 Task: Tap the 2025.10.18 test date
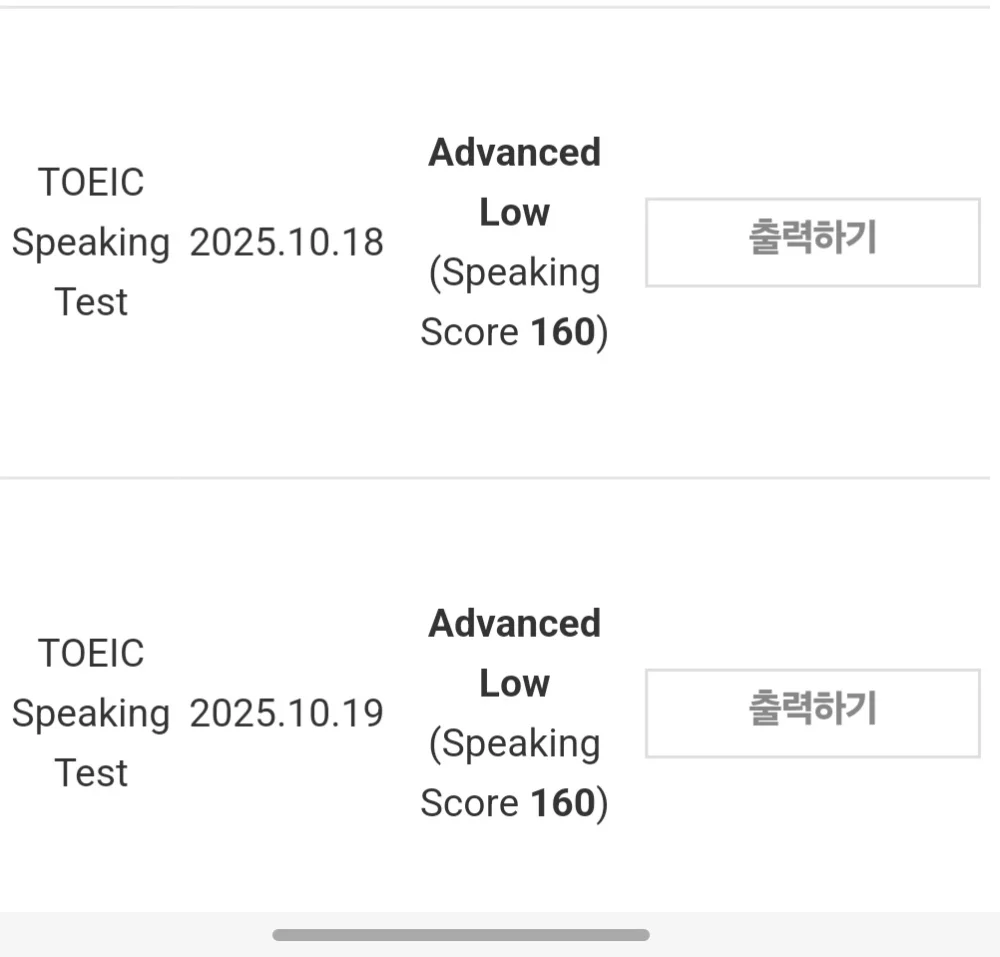point(286,242)
